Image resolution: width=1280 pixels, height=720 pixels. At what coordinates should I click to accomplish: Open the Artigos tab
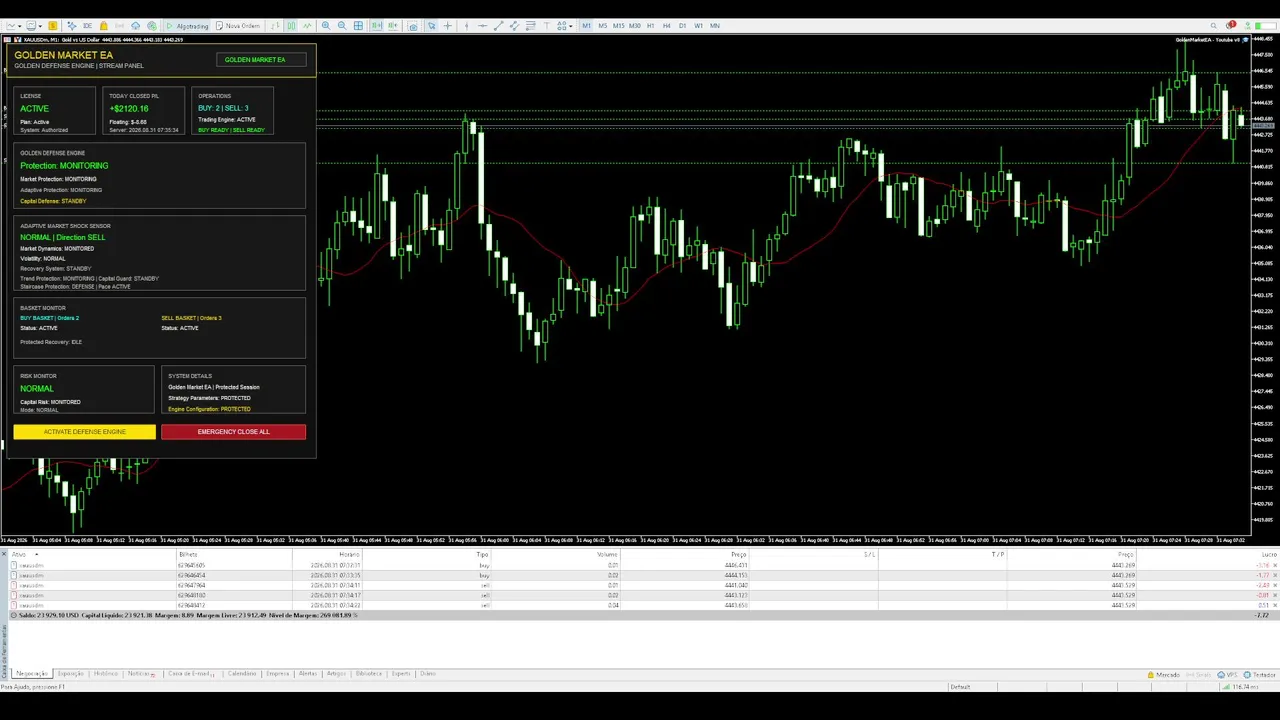[336, 673]
